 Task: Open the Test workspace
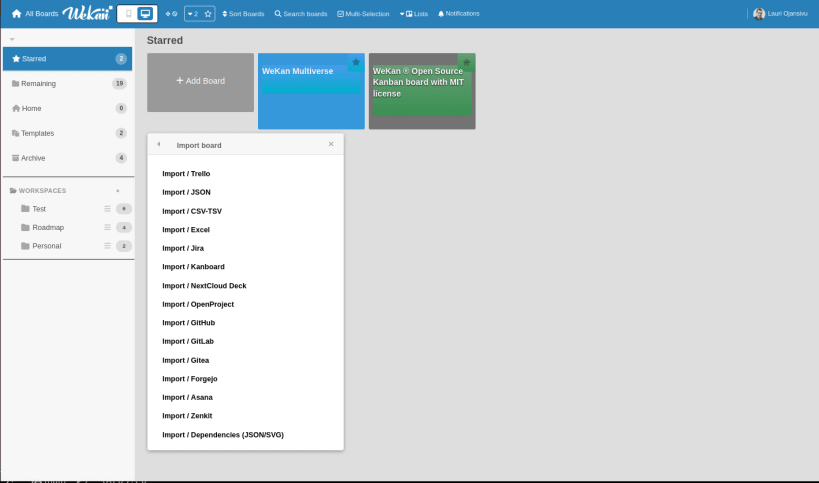39,209
